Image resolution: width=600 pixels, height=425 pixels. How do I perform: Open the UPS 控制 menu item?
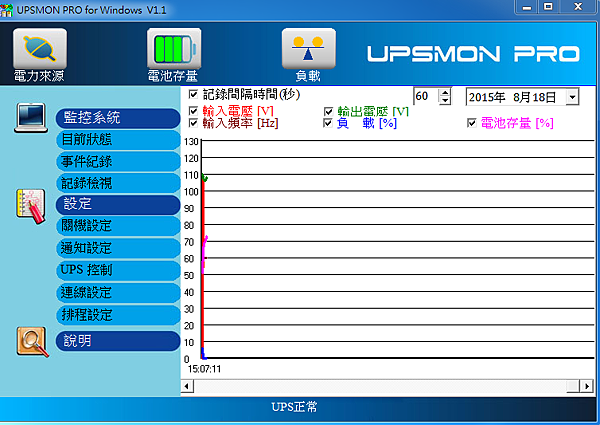pos(118,270)
